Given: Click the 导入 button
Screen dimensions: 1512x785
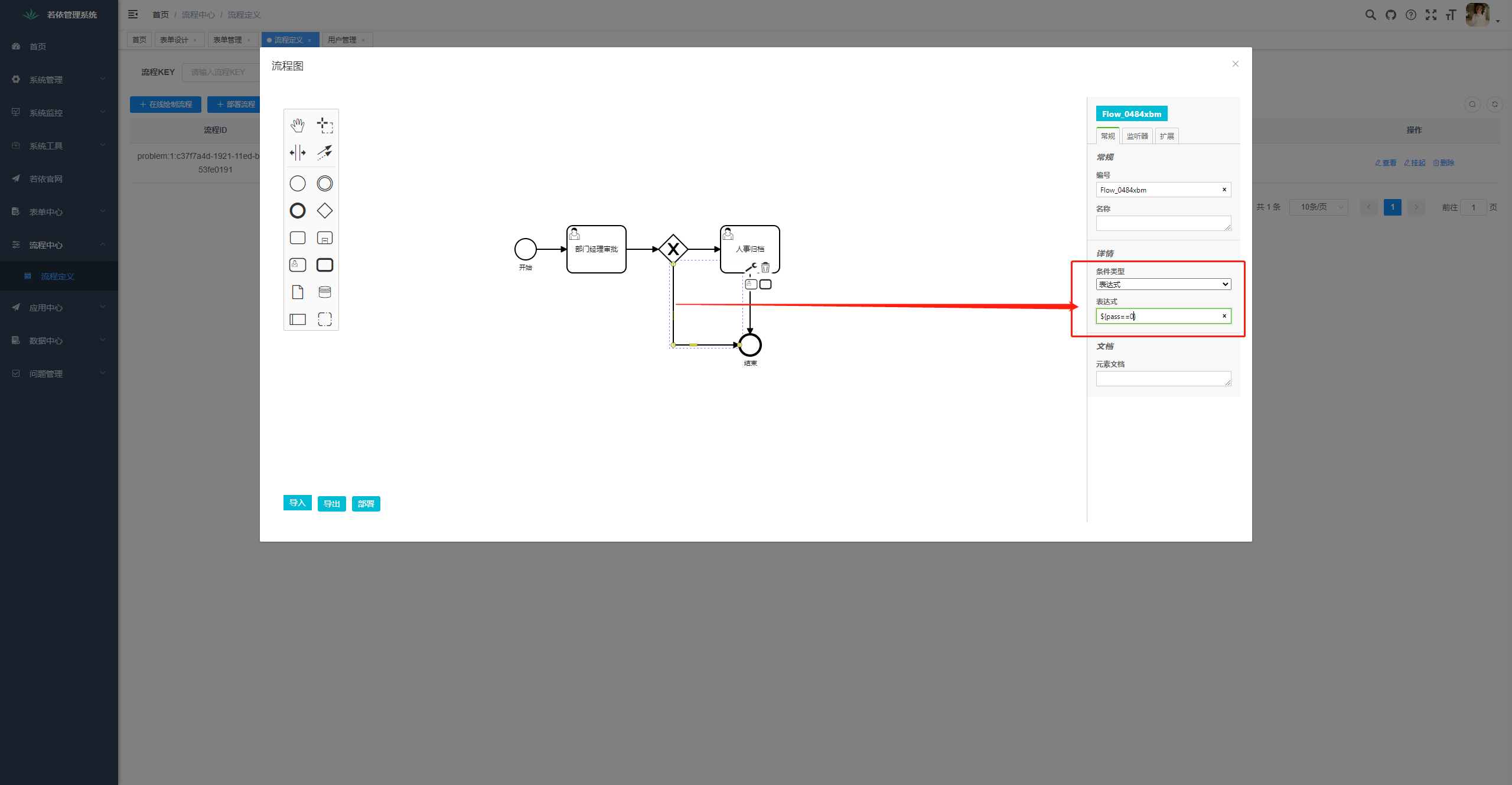Looking at the screenshot, I should click(x=298, y=503).
